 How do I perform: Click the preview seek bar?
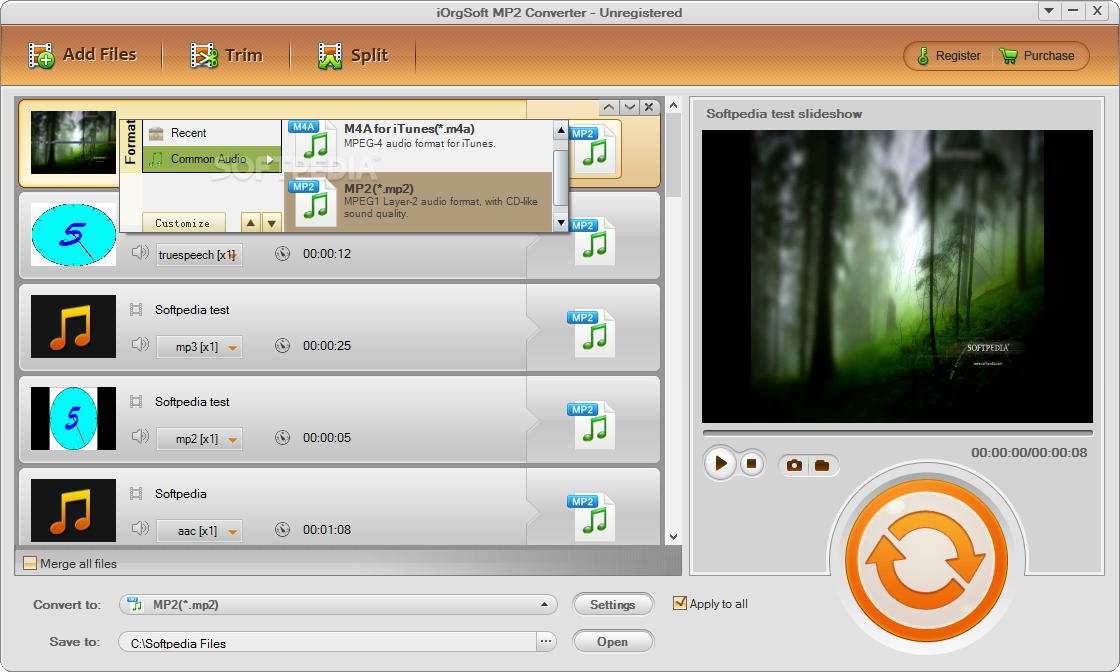(898, 433)
